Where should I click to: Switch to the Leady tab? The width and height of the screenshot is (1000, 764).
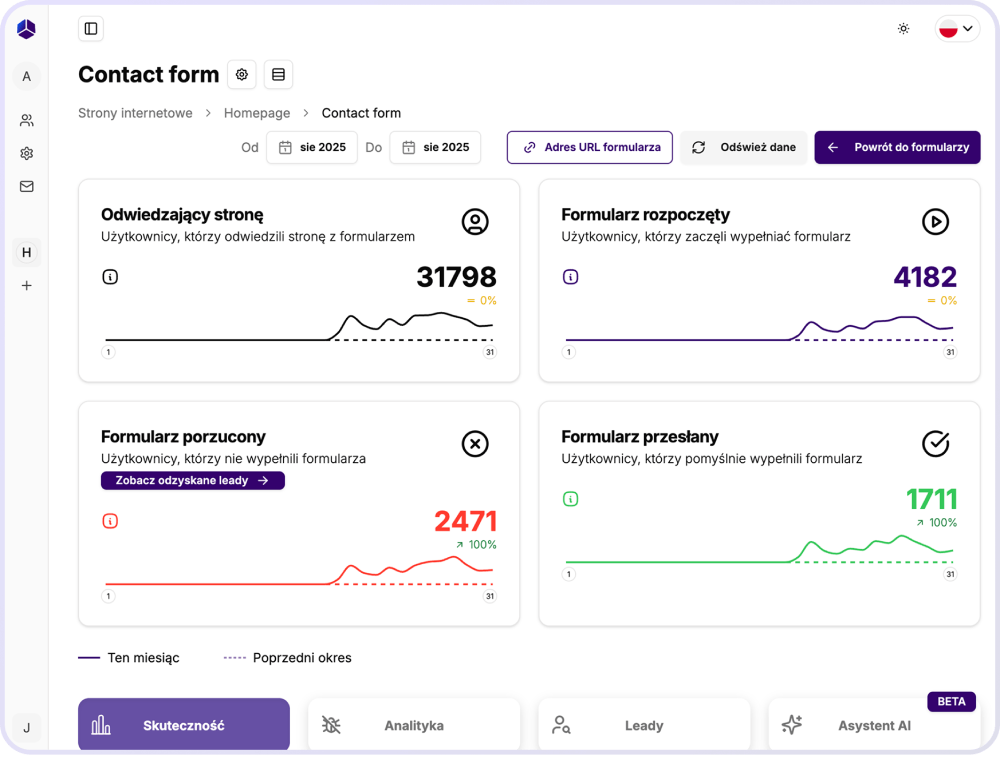(644, 726)
